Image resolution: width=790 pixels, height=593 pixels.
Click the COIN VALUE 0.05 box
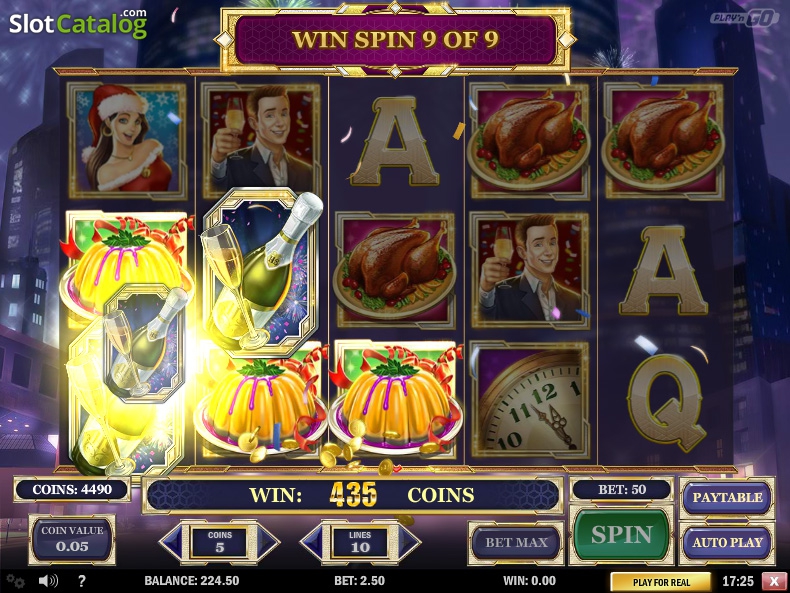(72, 539)
